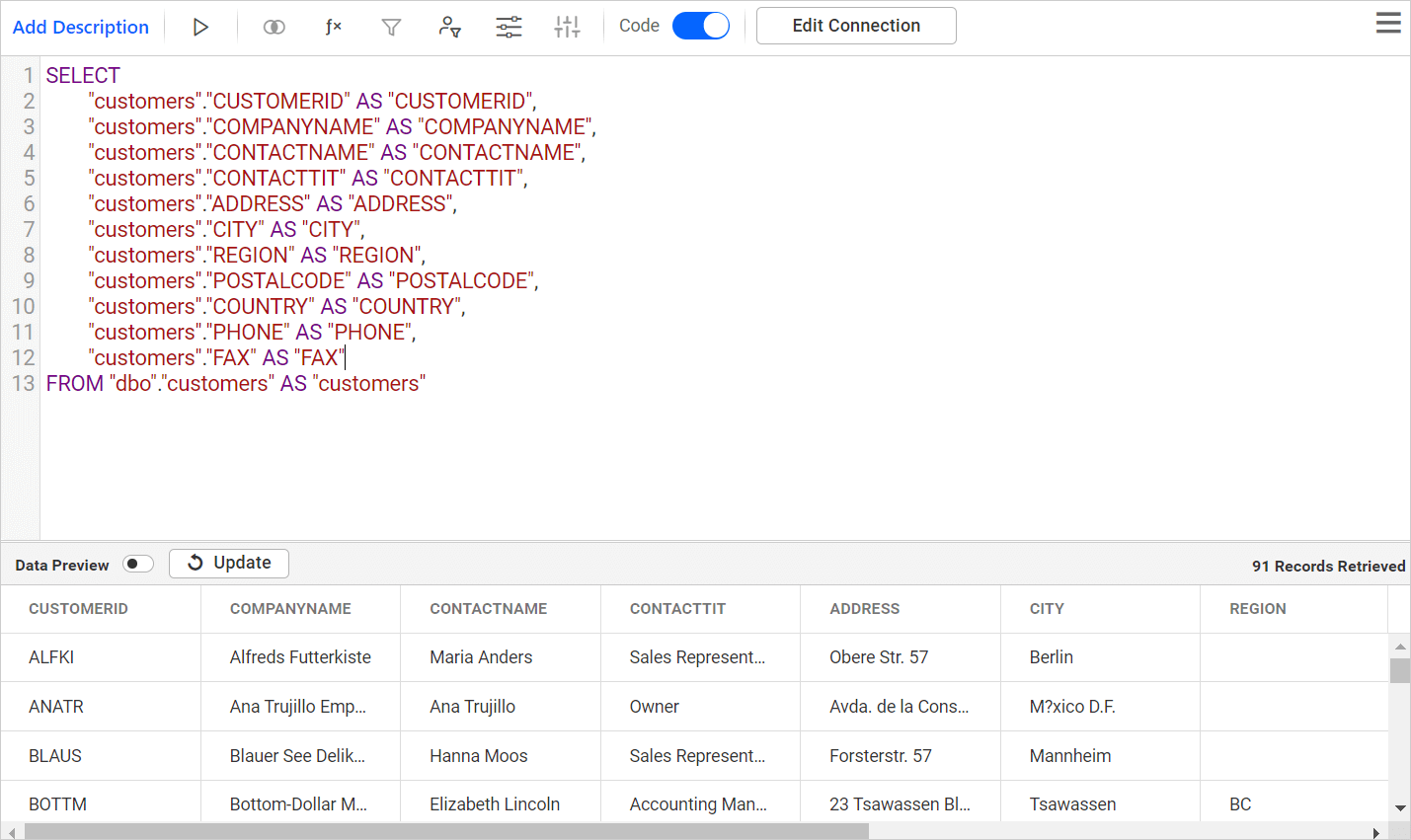Select the Tsawassen city cell
This screenshot has height=840, width=1411.
[1101, 802]
